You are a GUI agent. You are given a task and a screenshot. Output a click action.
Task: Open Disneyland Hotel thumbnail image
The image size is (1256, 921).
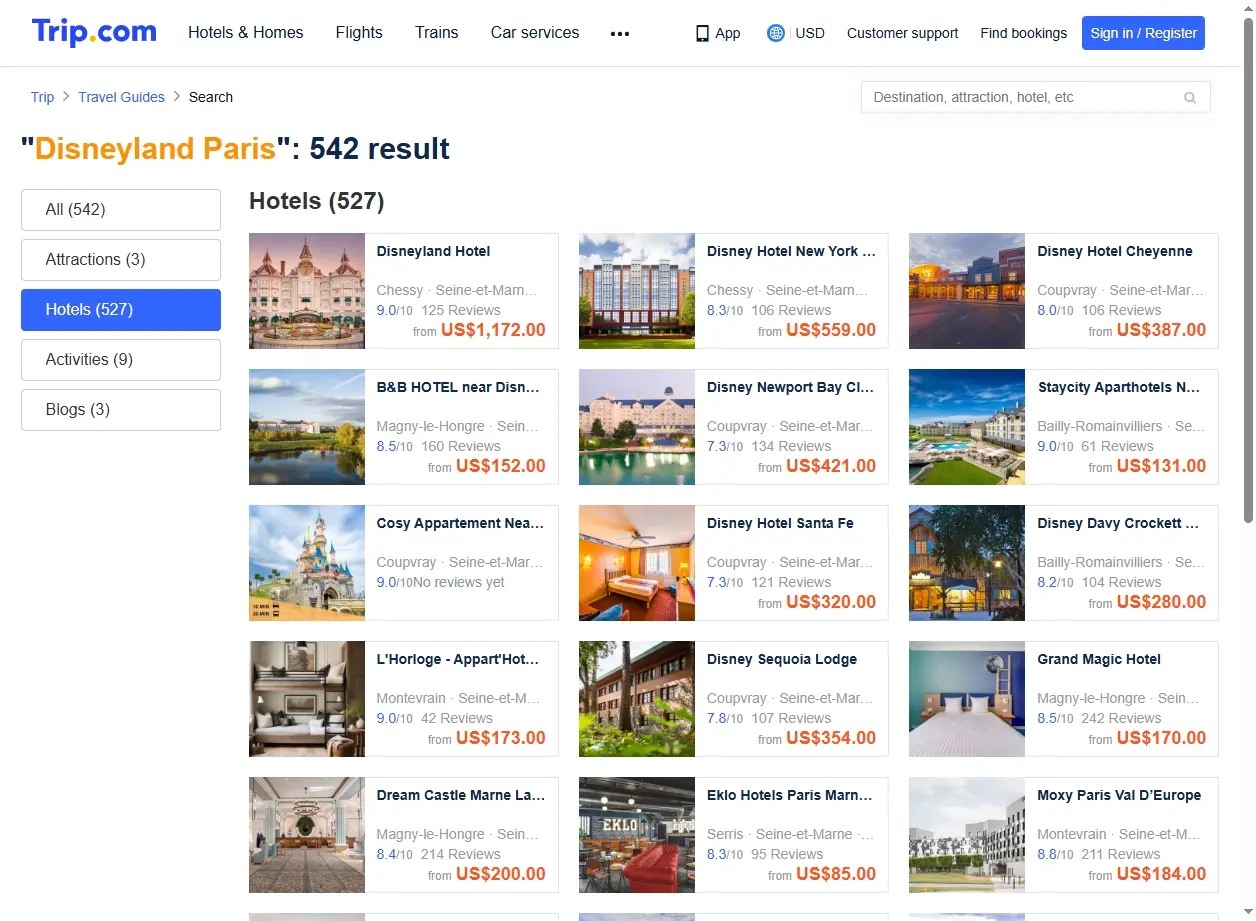point(307,291)
